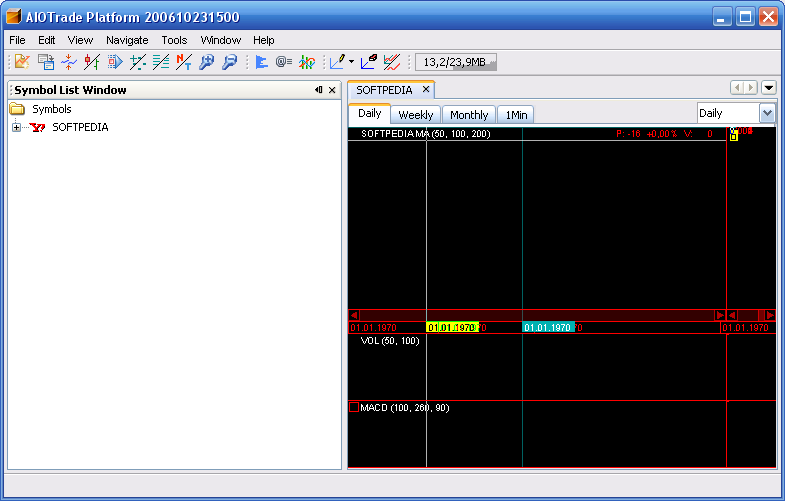Click the plus-minus teal scale icon
Image resolution: width=785 pixels, height=501 pixels.
138,62
